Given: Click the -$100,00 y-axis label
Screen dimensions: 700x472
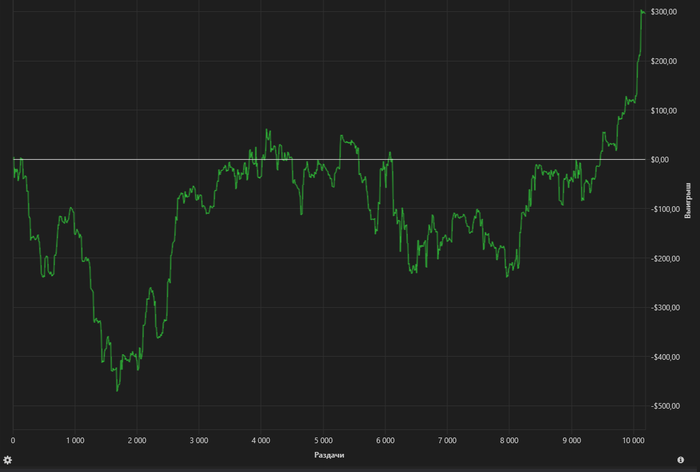Looking at the screenshot, I should coord(665,209).
